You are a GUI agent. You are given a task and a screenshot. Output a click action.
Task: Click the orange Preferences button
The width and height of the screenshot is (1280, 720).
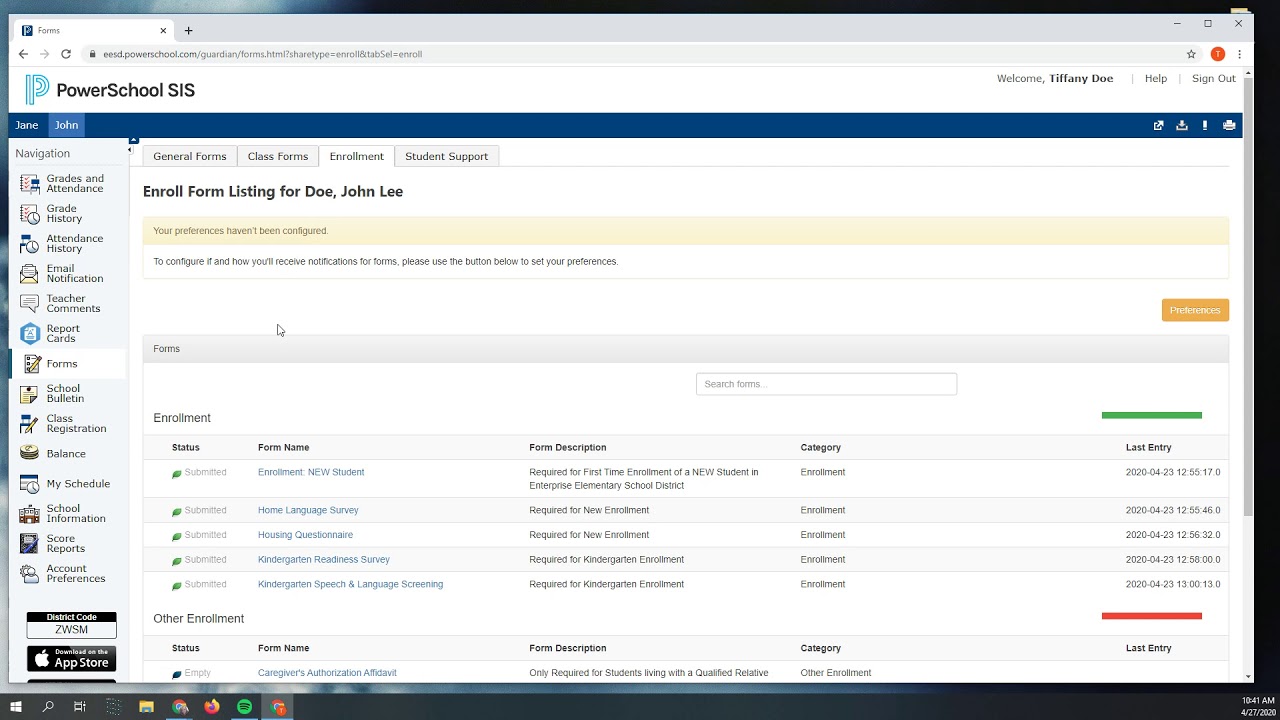pos(1195,310)
